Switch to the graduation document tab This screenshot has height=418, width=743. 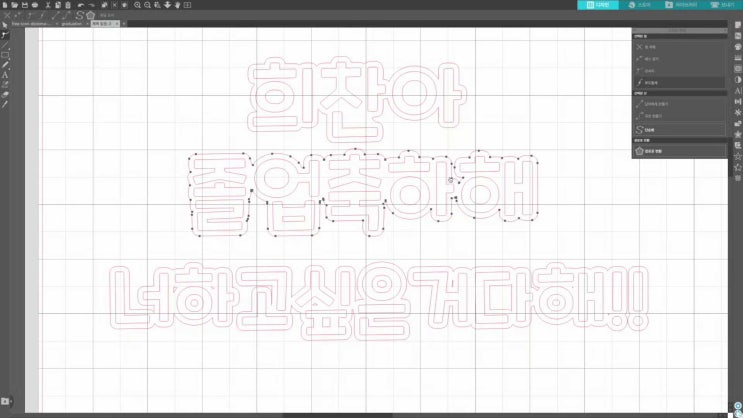click(x=72, y=23)
